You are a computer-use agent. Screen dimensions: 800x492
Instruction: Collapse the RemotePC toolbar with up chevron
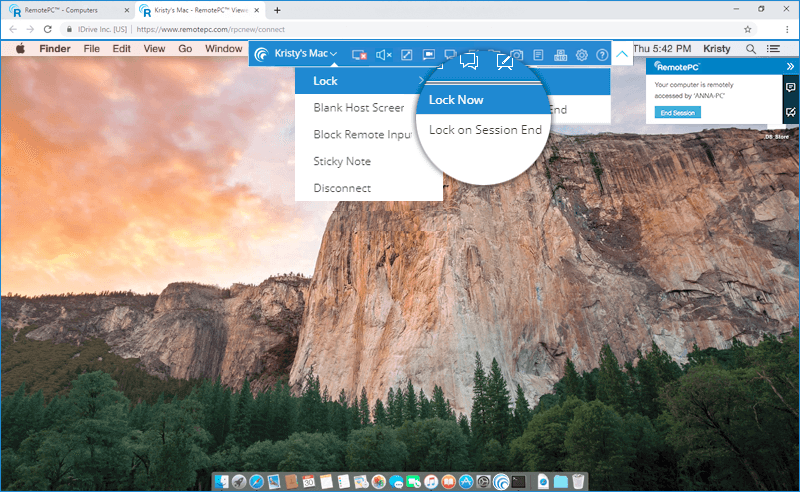click(x=622, y=54)
